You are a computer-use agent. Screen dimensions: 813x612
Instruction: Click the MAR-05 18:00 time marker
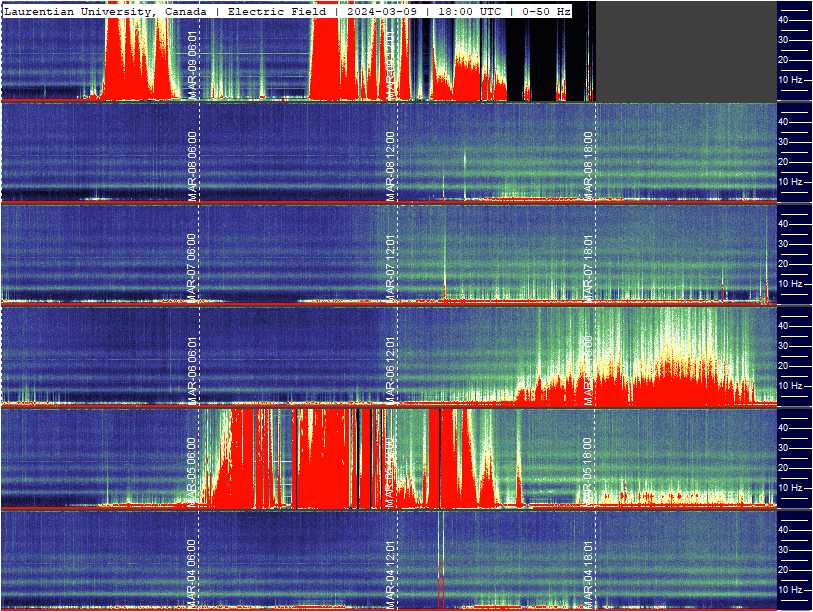pos(588,472)
